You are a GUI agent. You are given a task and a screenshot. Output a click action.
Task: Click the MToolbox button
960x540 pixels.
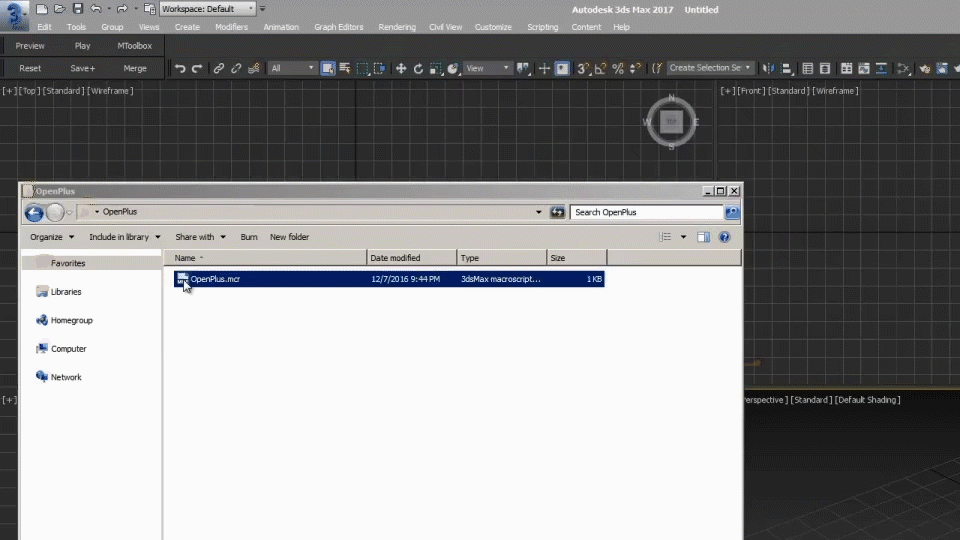[135, 46]
